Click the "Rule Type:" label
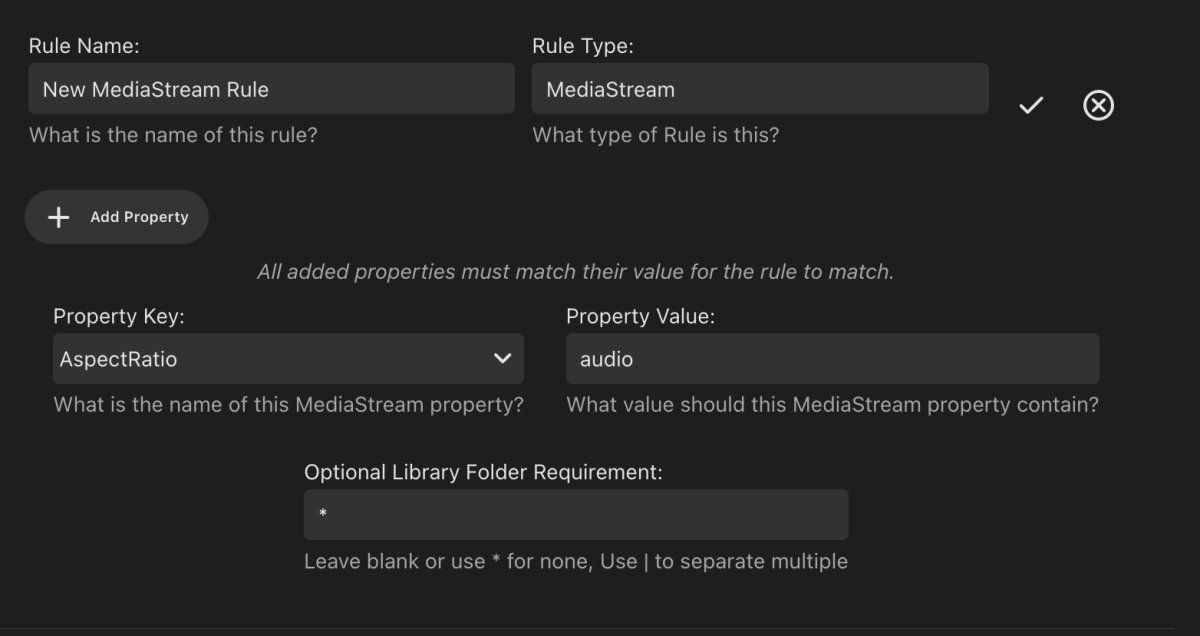 point(583,46)
